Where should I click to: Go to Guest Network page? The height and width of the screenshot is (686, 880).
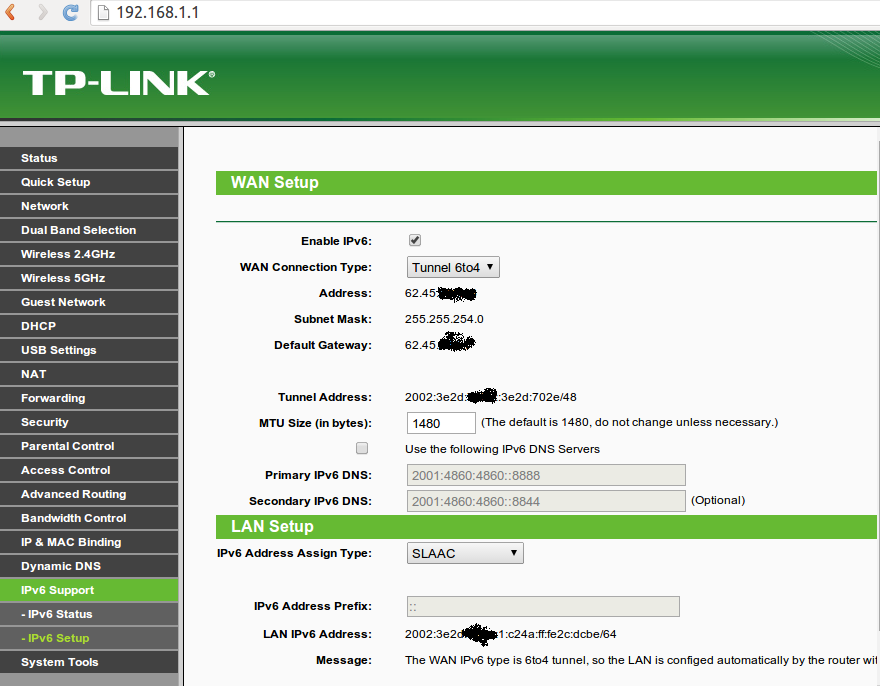tap(89, 302)
